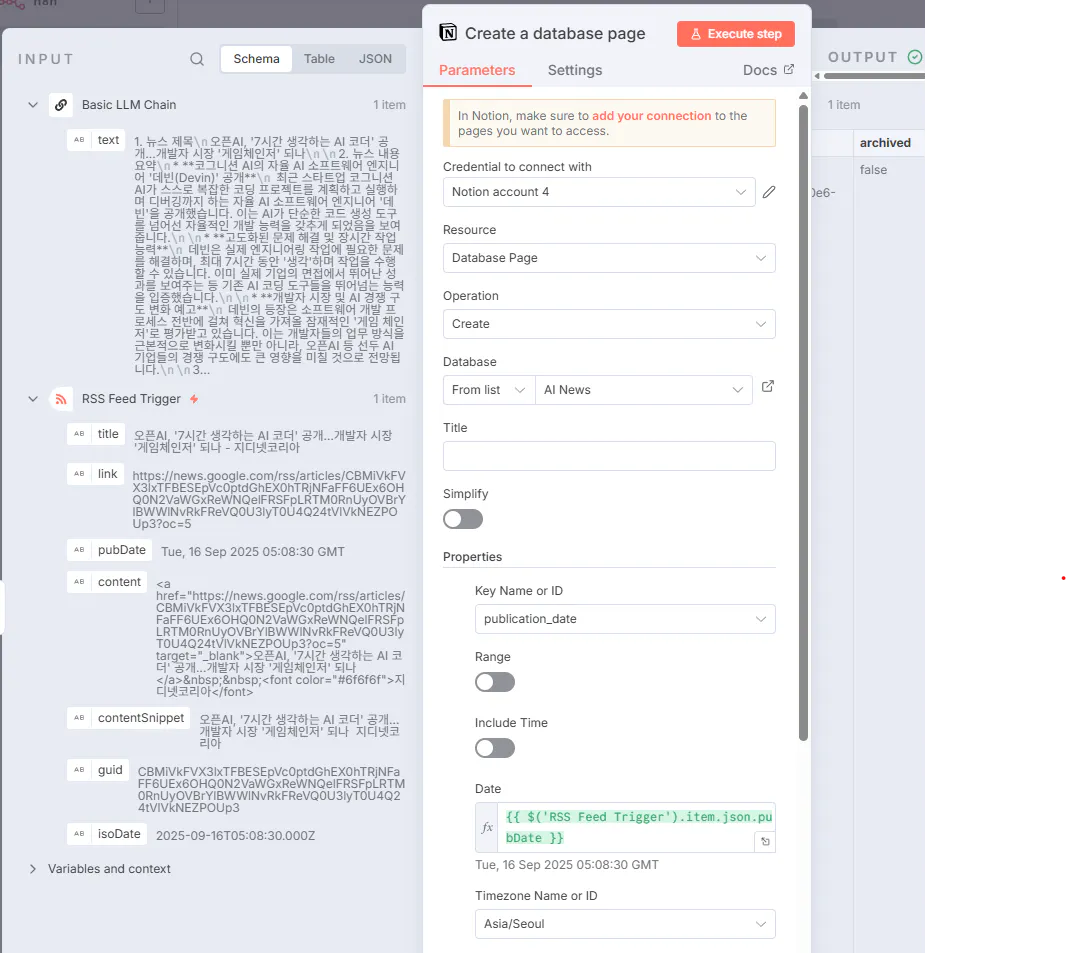The height and width of the screenshot is (953, 1067).
Task: Click the add your connection link
Action: (x=651, y=116)
